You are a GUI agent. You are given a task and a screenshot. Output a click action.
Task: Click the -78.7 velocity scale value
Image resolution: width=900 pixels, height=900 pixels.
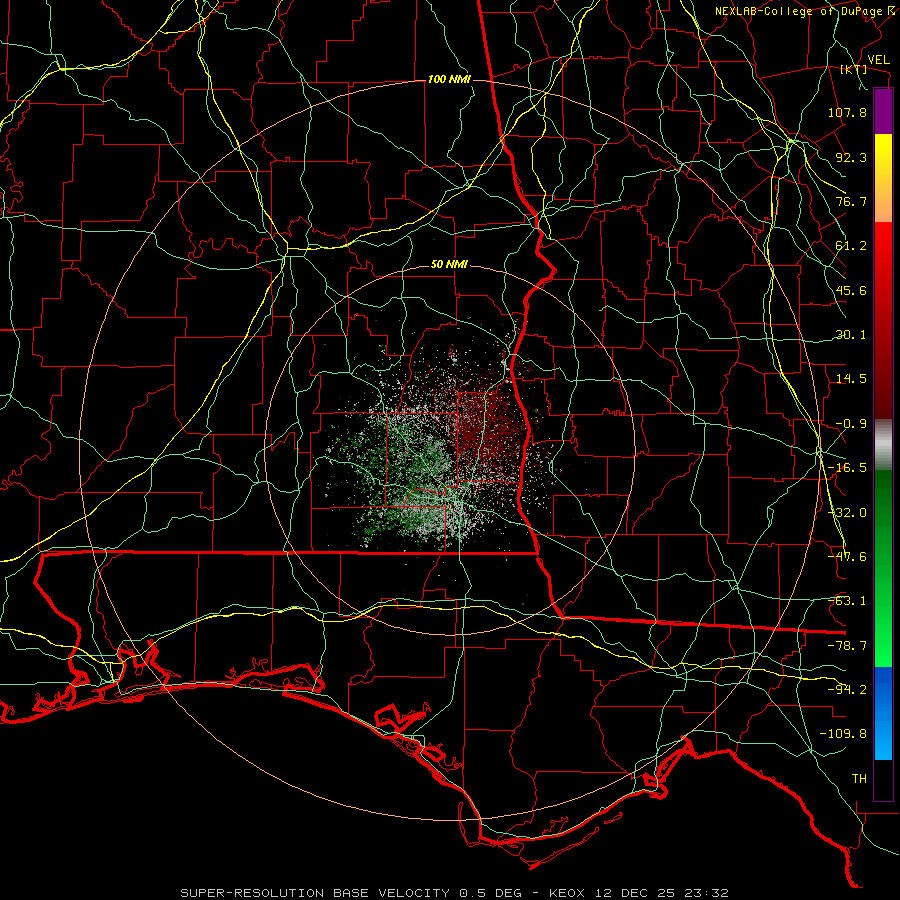point(847,646)
